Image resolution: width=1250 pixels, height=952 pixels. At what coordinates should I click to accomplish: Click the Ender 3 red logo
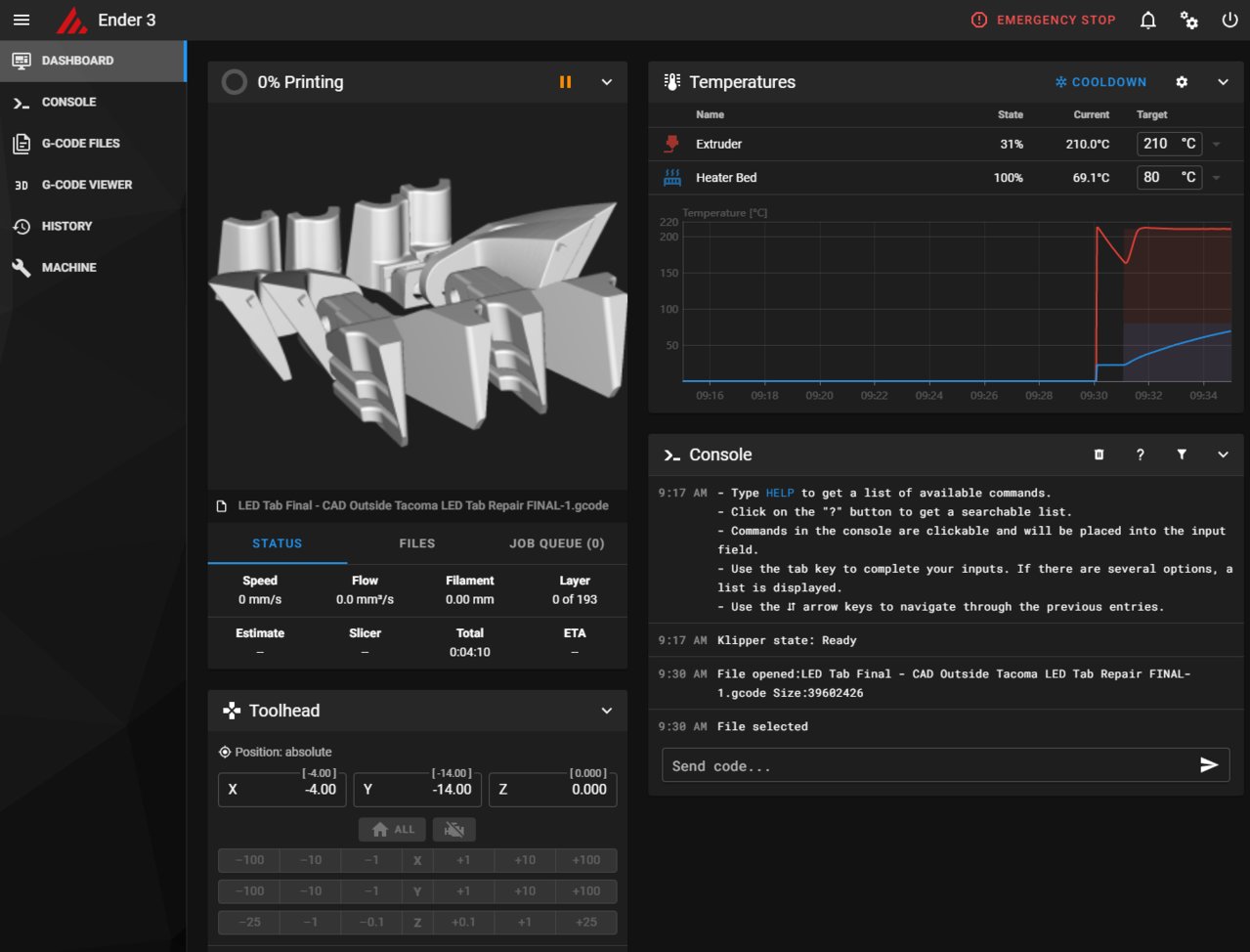[x=71, y=20]
